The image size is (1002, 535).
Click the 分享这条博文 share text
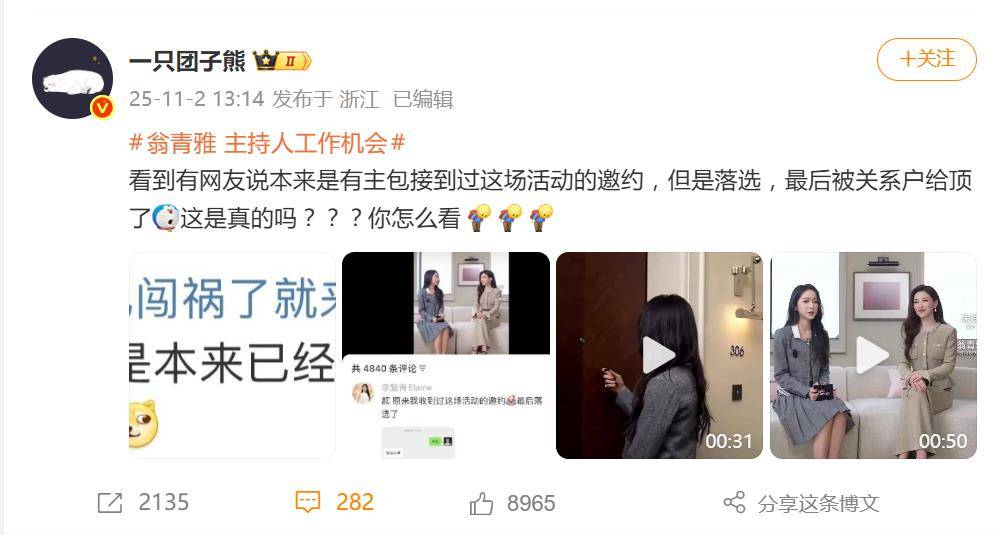tap(818, 504)
